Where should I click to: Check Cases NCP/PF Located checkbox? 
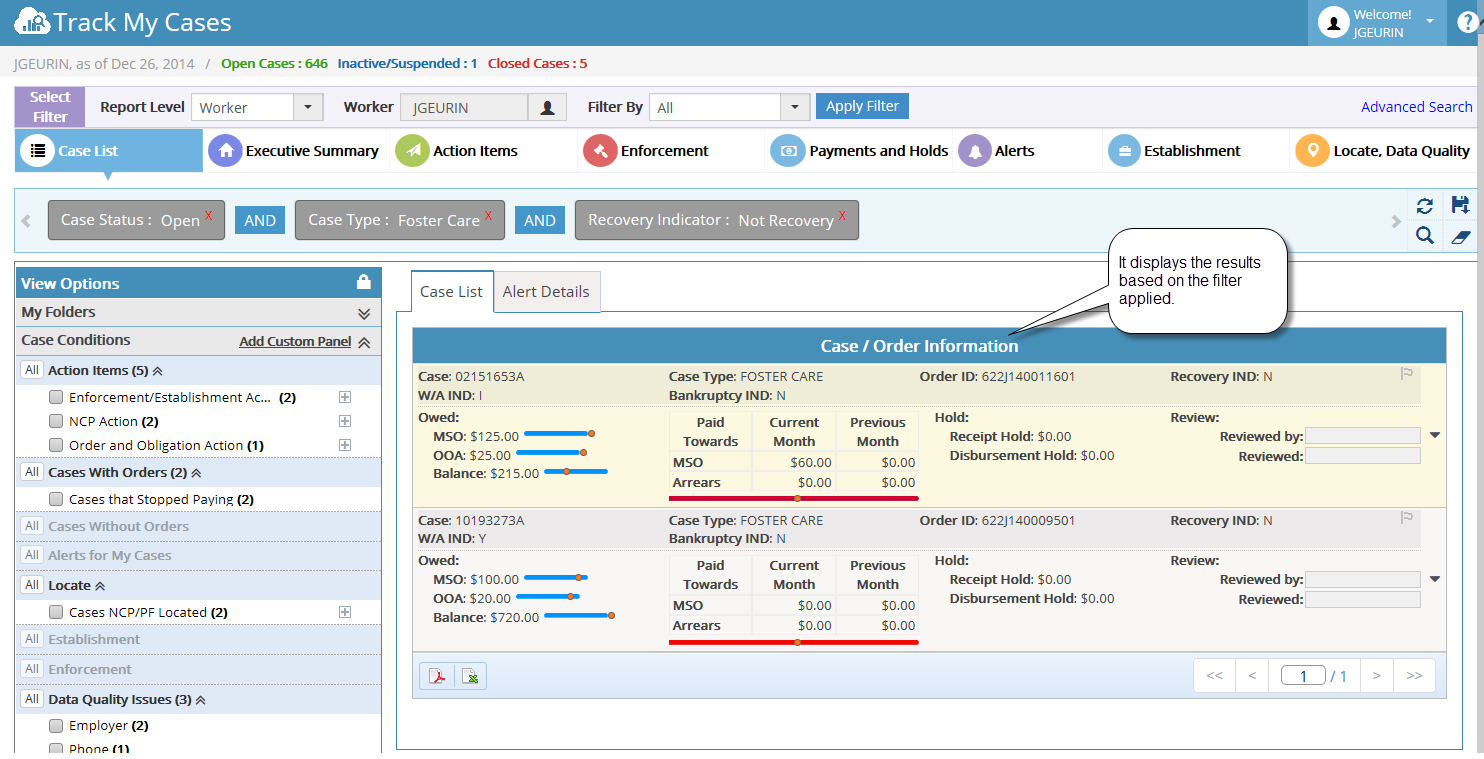click(56, 612)
